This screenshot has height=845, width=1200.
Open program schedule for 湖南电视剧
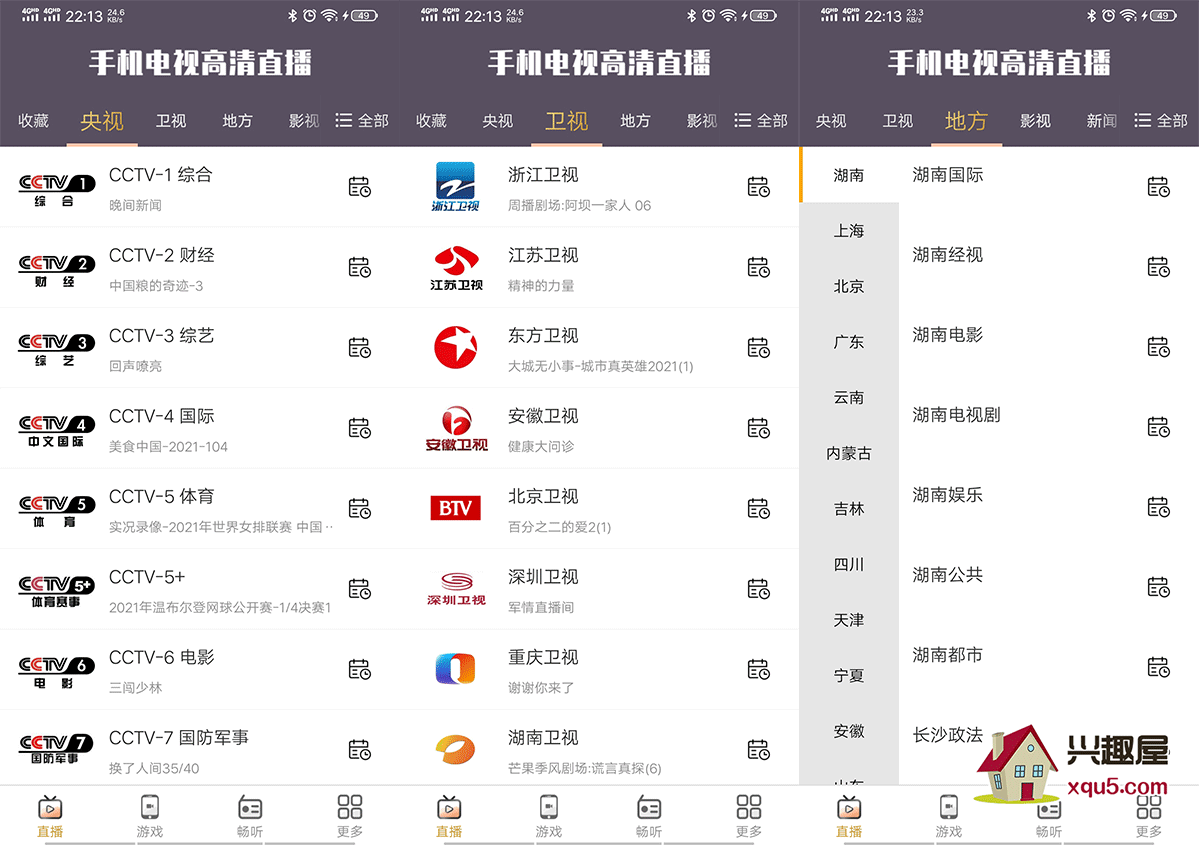pos(1158,427)
